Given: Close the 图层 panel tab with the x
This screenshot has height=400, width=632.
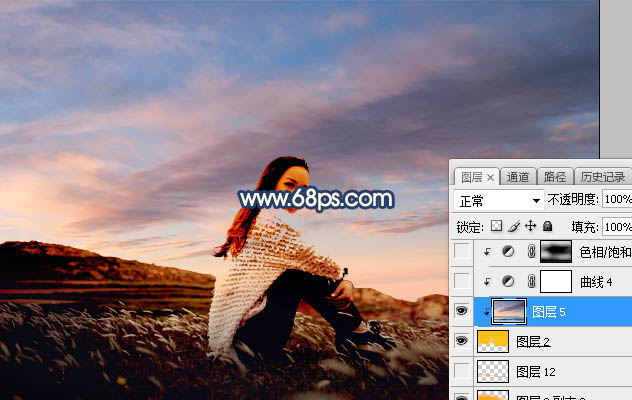Looking at the screenshot, I should pyautogui.click(x=490, y=177).
